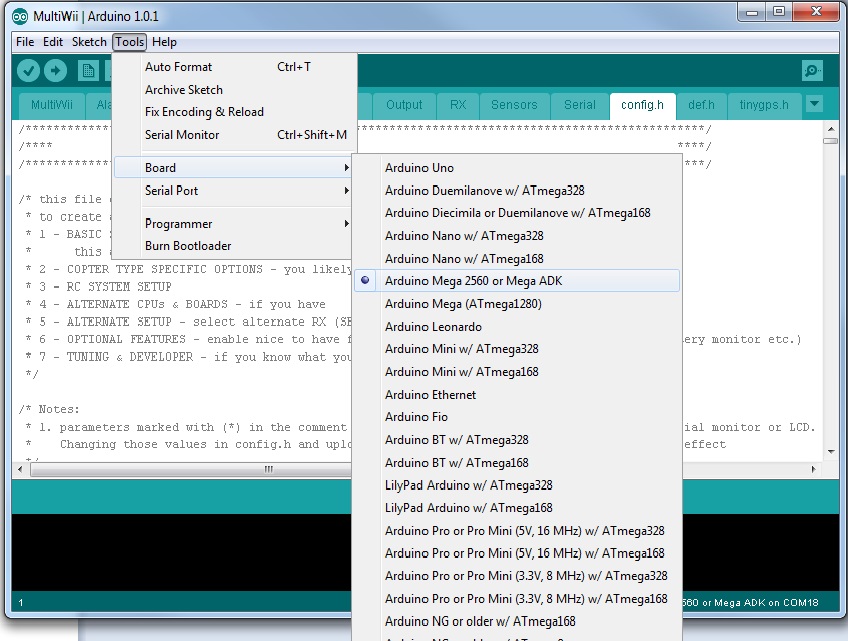Select the Arduino Mega 2560 or Mega ADK board
This screenshot has height=641, width=848.
tap(517, 281)
